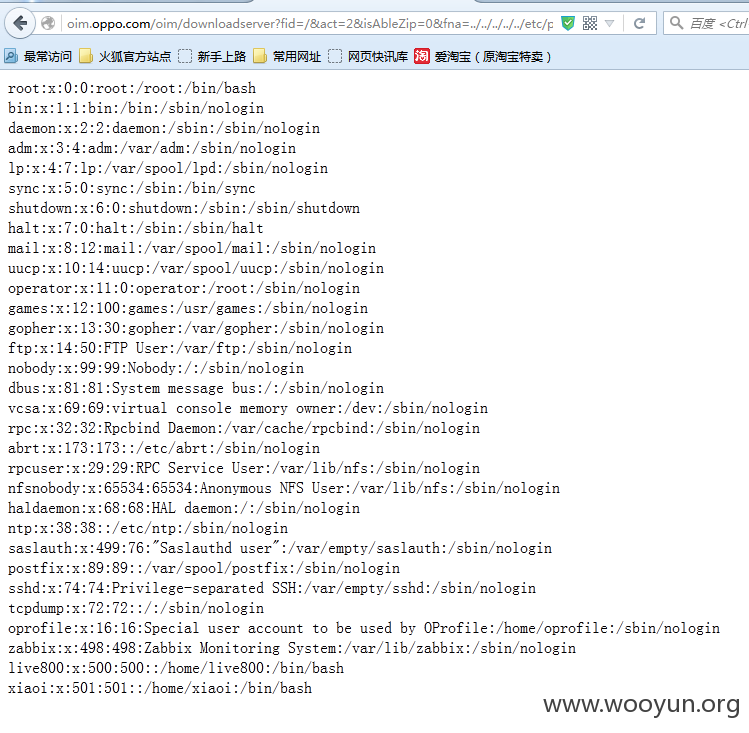Reload the page with the refresh icon
Image resolution: width=749 pixels, height=733 pixels.
[x=639, y=23]
